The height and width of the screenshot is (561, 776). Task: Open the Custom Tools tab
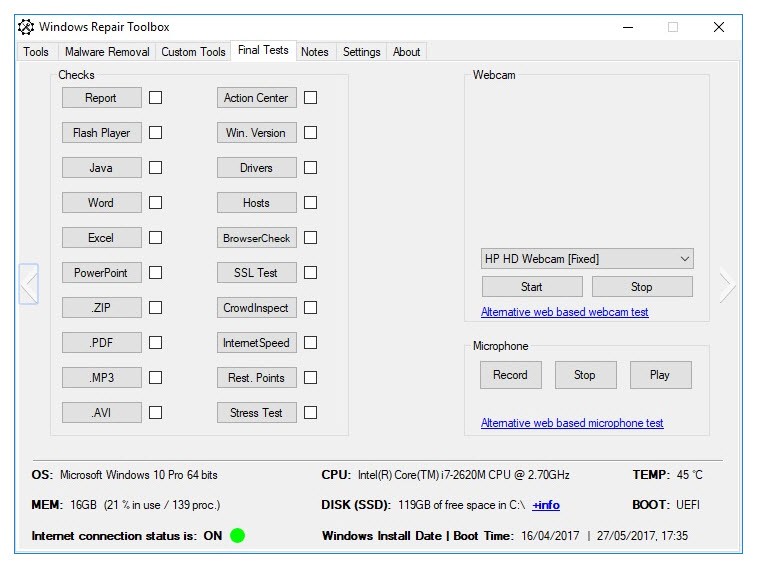[193, 52]
